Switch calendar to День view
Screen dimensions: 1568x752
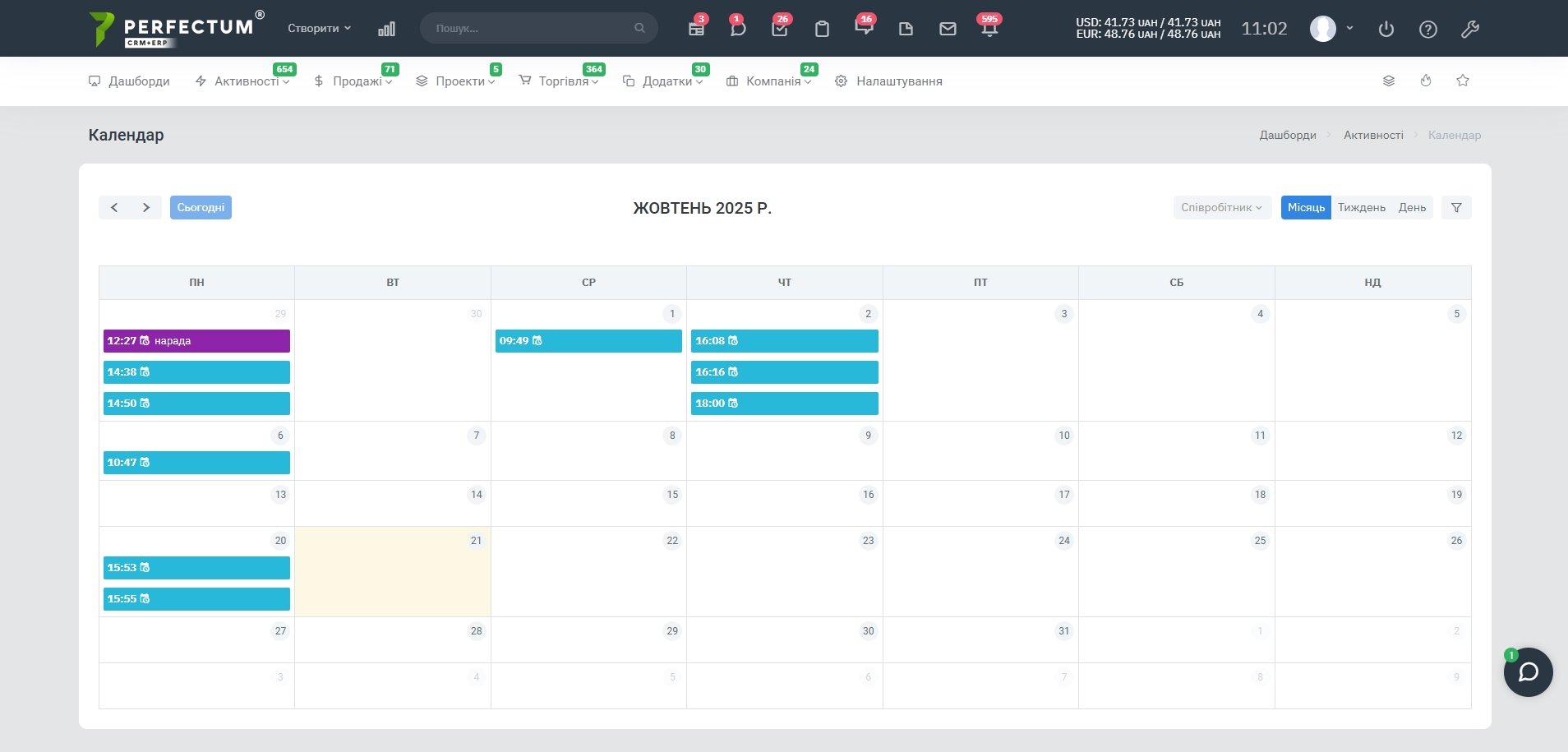tap(1412, 207)
